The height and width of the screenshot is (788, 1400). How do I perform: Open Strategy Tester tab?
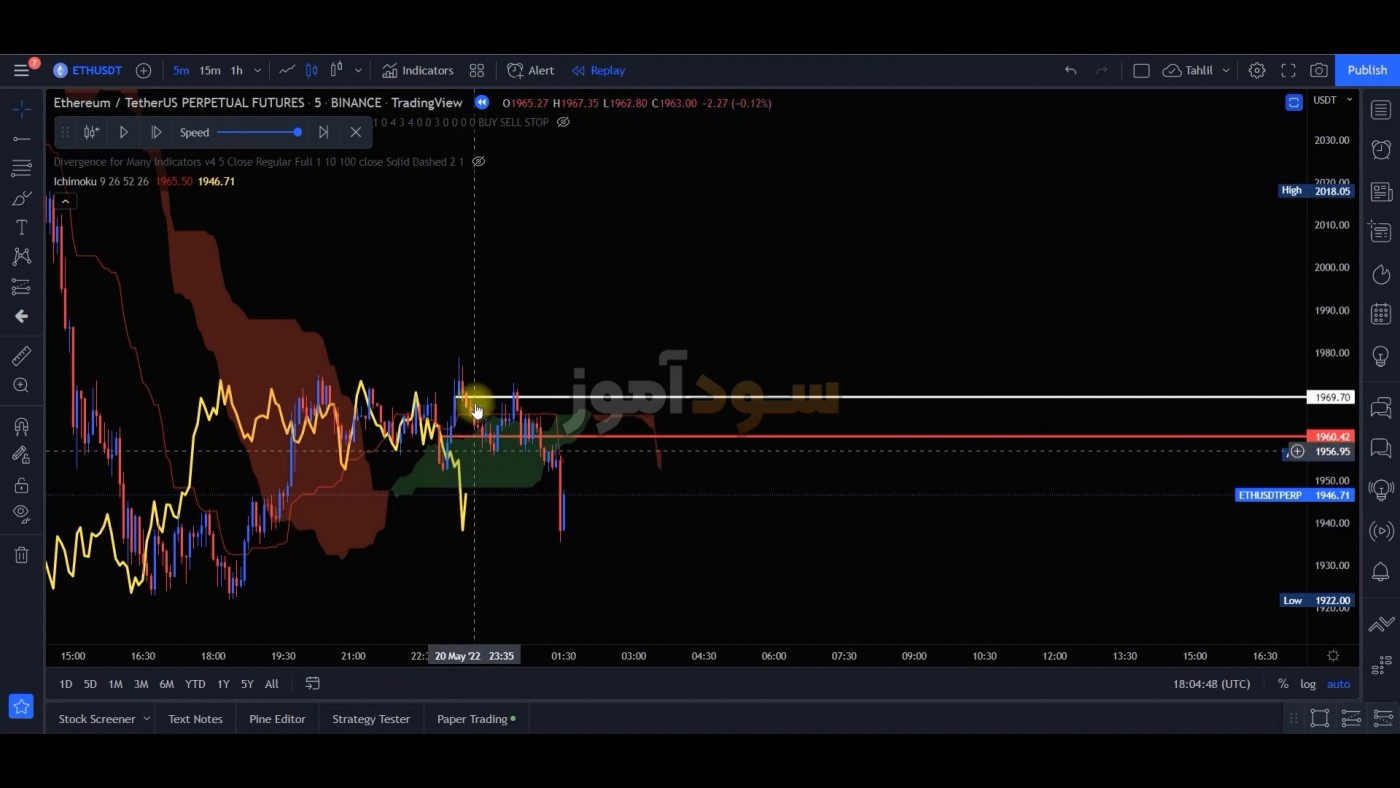[371, 719]
